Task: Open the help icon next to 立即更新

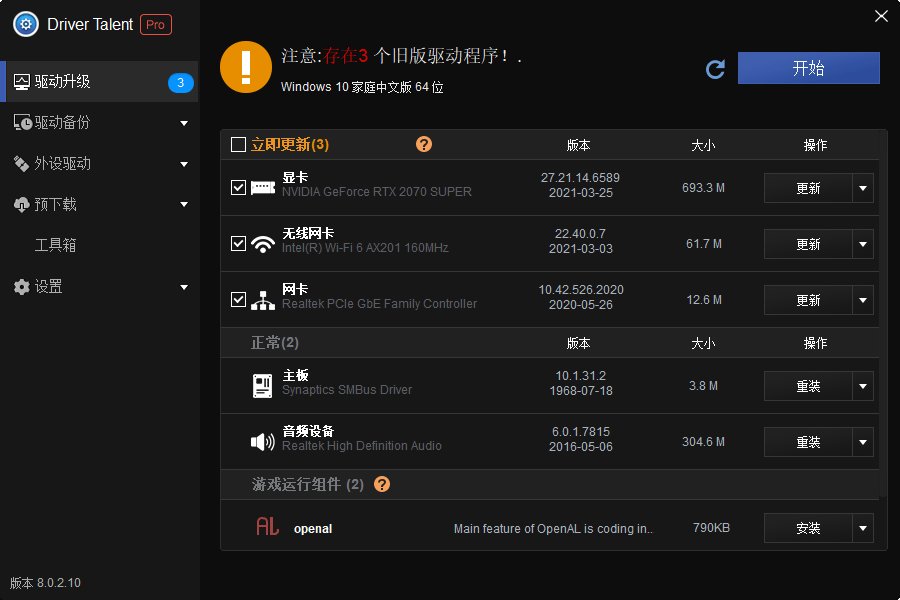Action: pyautogui.click(x=424, y=144)
